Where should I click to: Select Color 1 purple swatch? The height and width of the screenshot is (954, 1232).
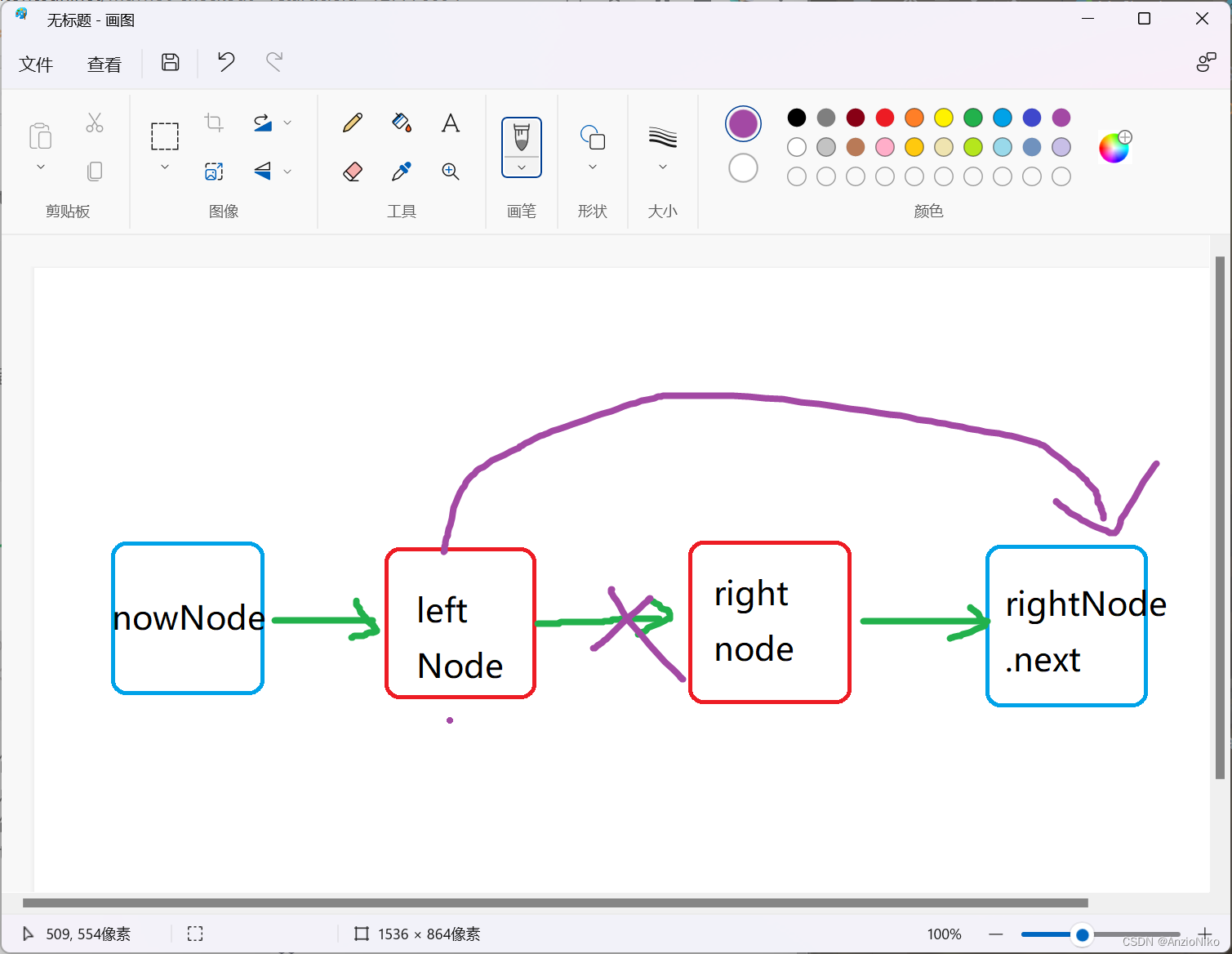click(x=743, y=124)
